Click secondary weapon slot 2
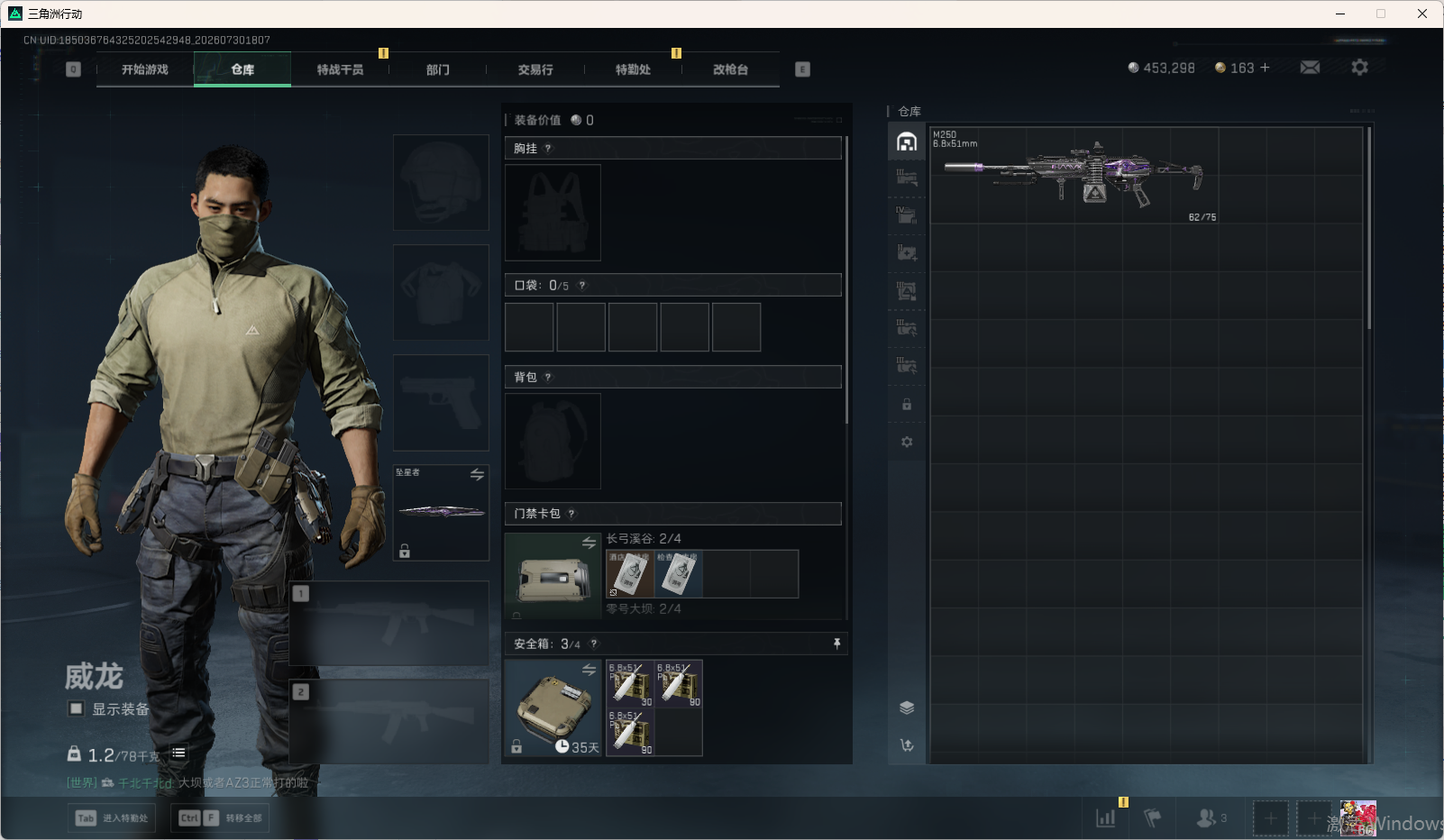The width and height of the screenshot is (1444, 840). 388,722
